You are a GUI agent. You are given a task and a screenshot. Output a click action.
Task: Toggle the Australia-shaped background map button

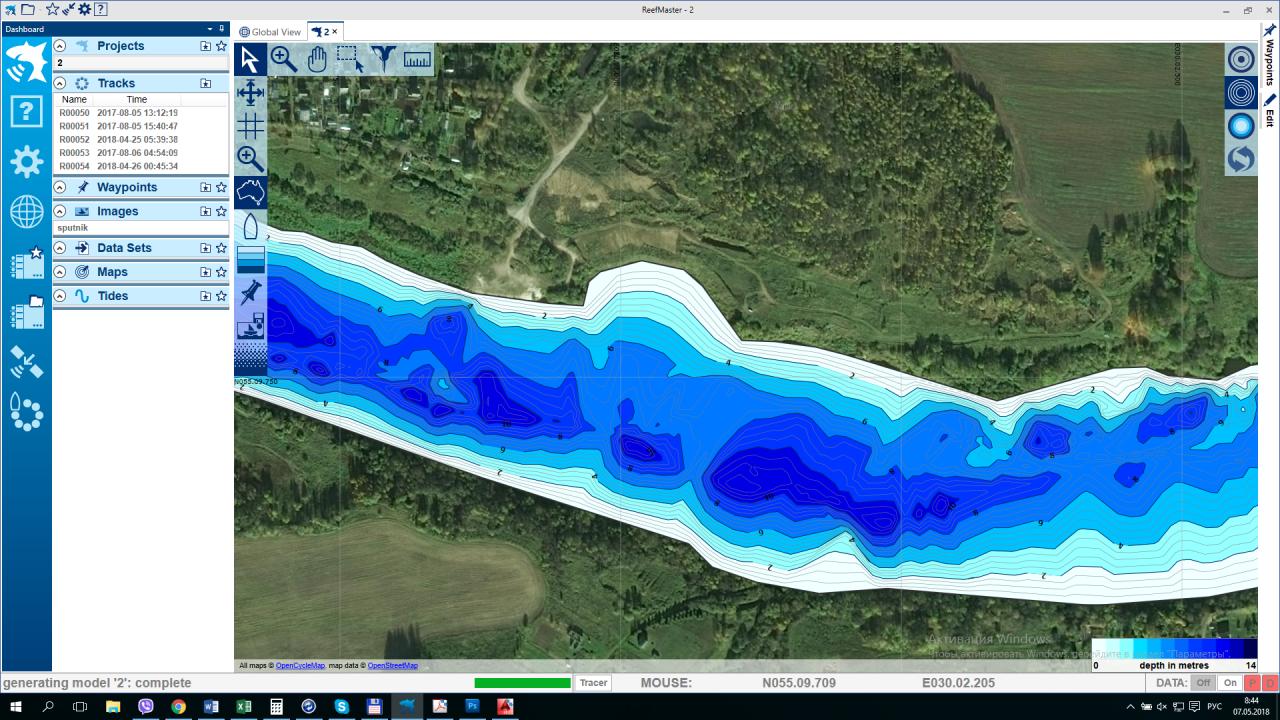click(250, 192)
